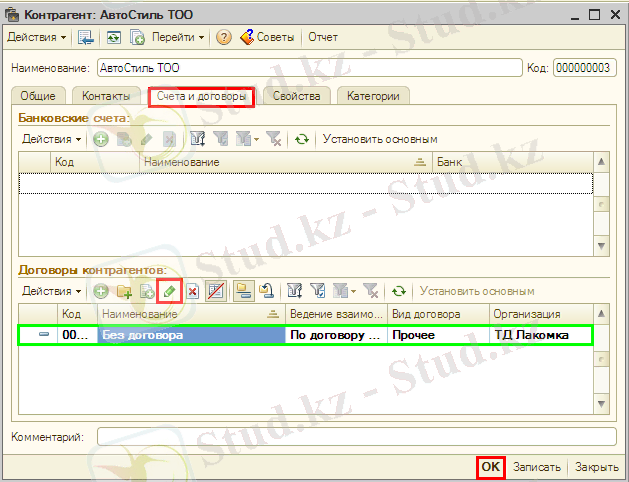Click the ТД Лакомка cell
This screenshot has width=629, height=482.
(x=540, y=335)
